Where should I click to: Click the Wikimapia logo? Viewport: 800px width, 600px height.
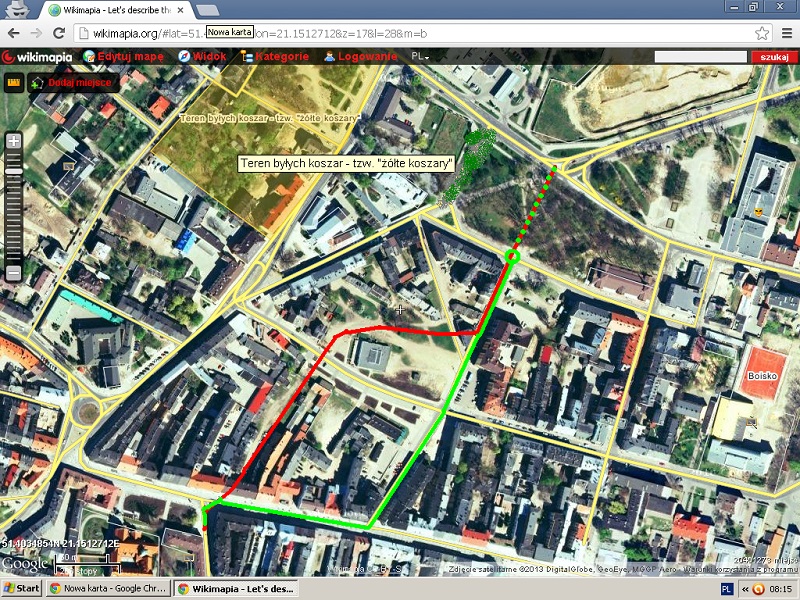click(38, 57)
